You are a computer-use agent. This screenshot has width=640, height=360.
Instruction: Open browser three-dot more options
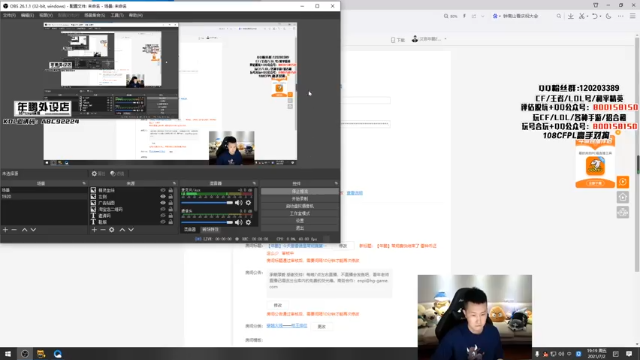point(620,16)
